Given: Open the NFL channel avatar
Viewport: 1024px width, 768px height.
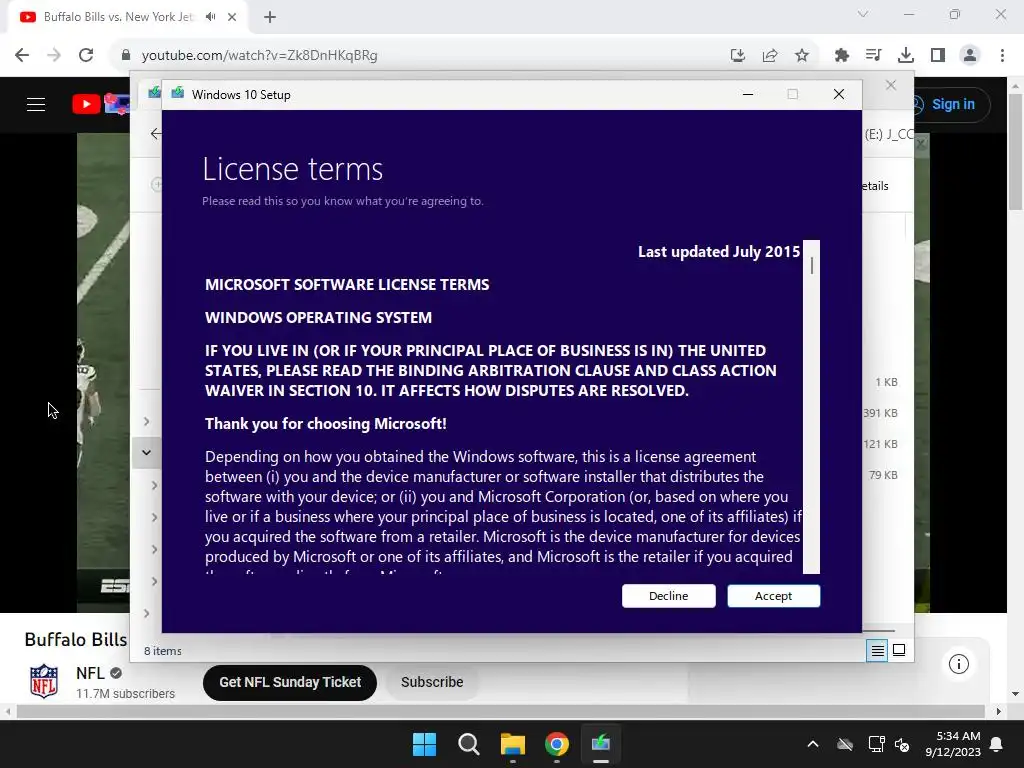Looking at the screenshot, I should (44, 681).
